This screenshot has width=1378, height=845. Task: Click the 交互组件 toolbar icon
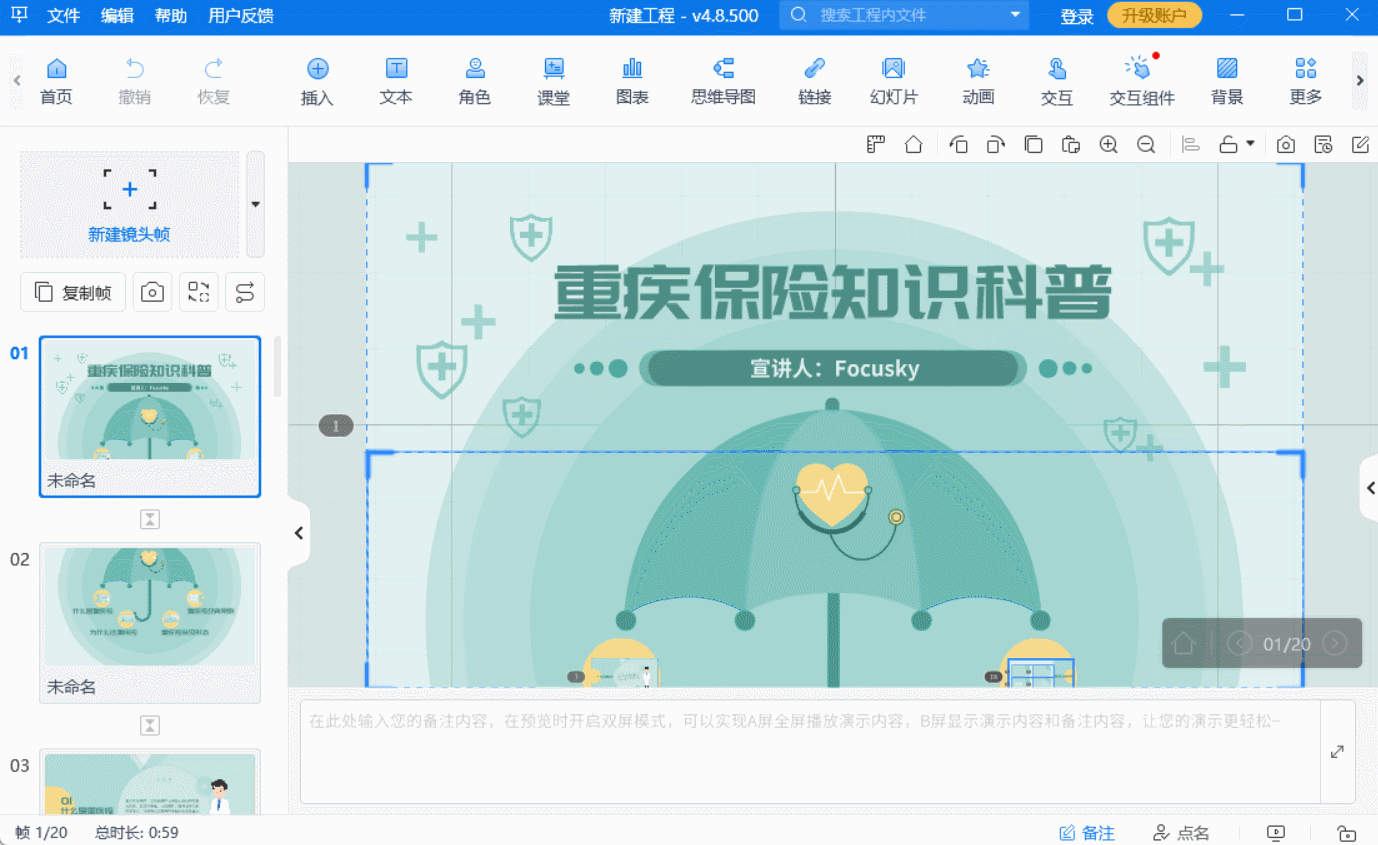tap(1141, 80)
